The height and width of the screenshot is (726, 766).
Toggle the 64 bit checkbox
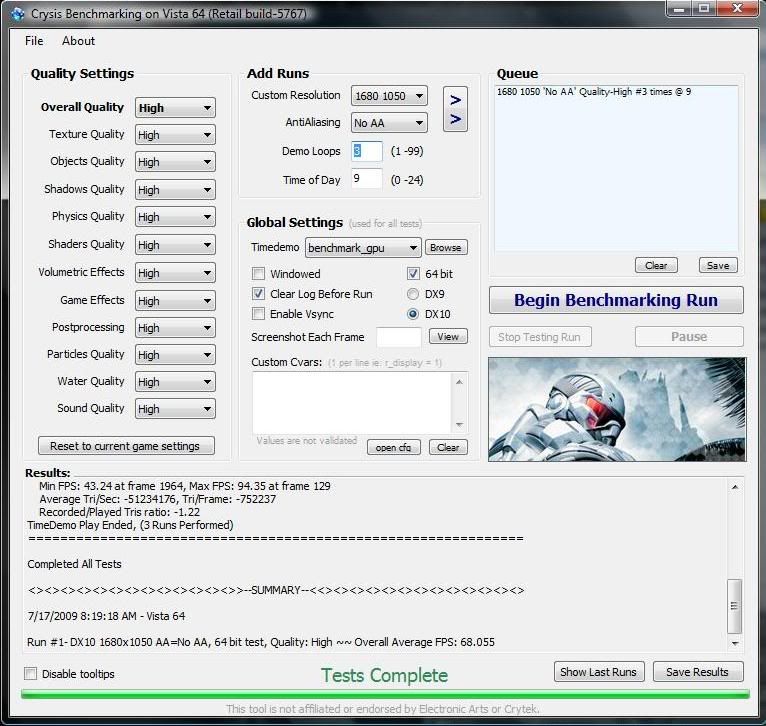[x=413, y=274]
